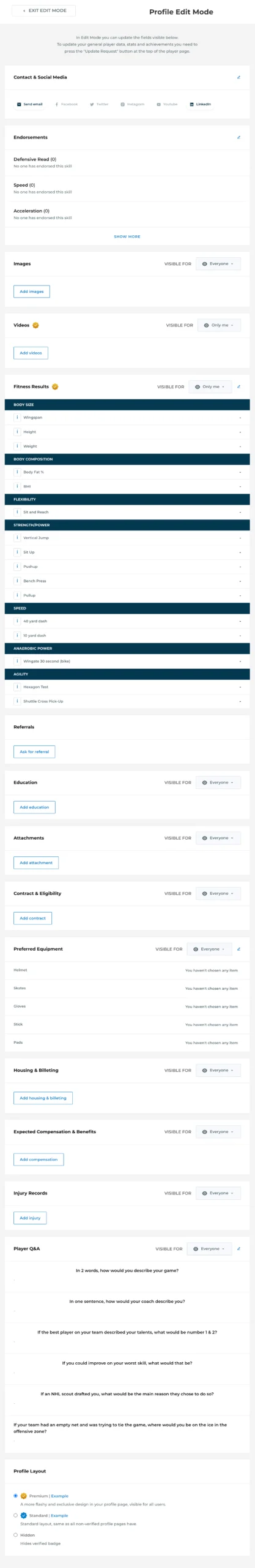Select the Hidden profile layout radio
The width and height of the screenshot is (255, 1568).
[x=16, y=1535]
